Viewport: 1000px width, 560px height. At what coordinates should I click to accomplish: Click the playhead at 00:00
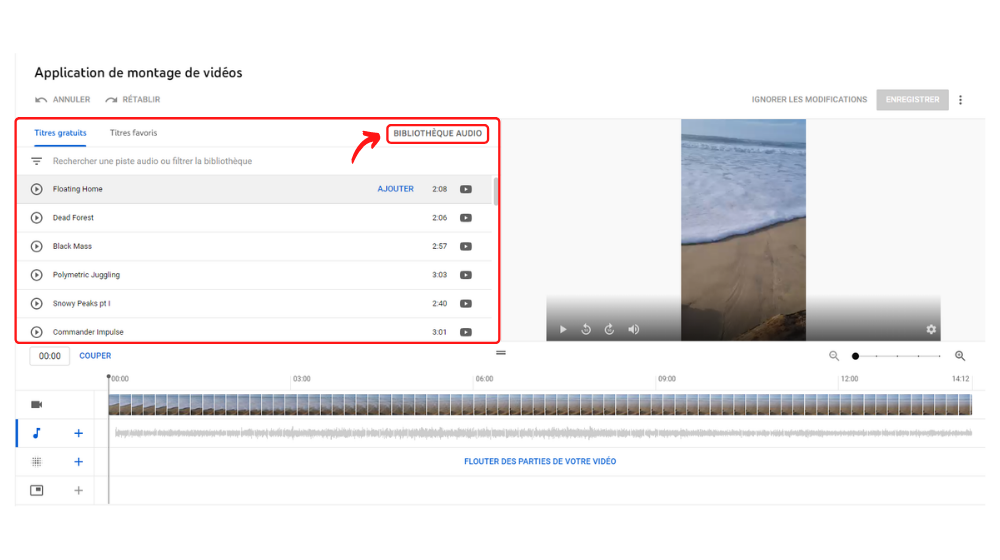(x=108, y=377)
